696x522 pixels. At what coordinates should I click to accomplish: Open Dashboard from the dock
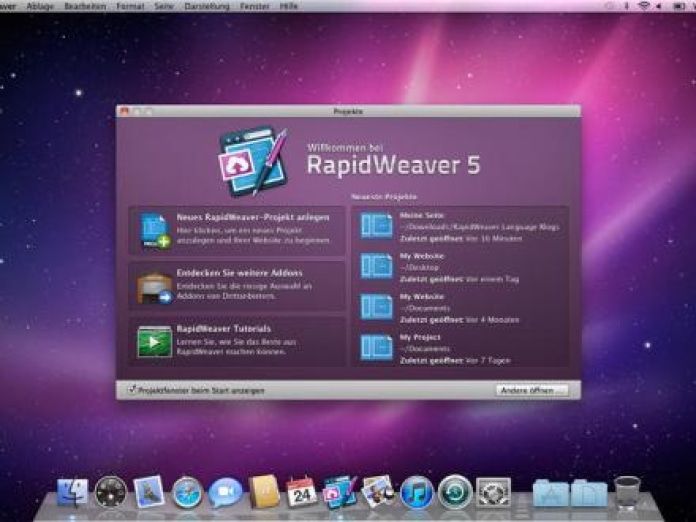(x=111, y=492)
